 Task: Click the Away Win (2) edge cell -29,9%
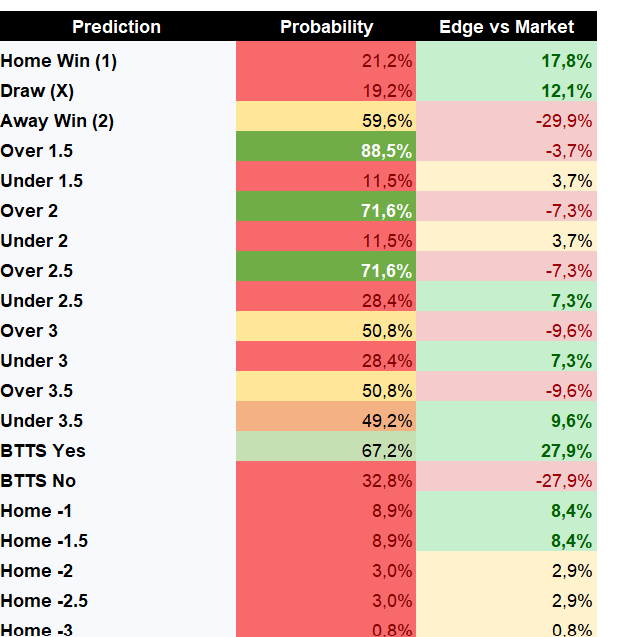click(506, 121)
